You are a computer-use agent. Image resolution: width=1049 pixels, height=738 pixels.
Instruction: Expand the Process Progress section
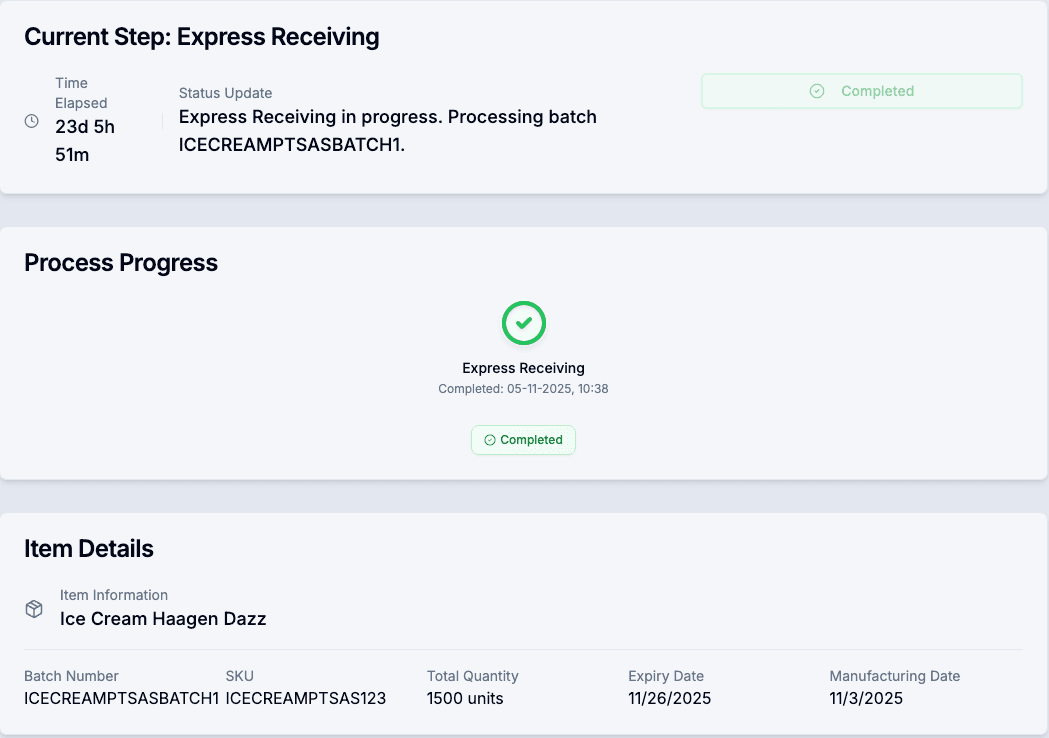(x=121, y=262)
